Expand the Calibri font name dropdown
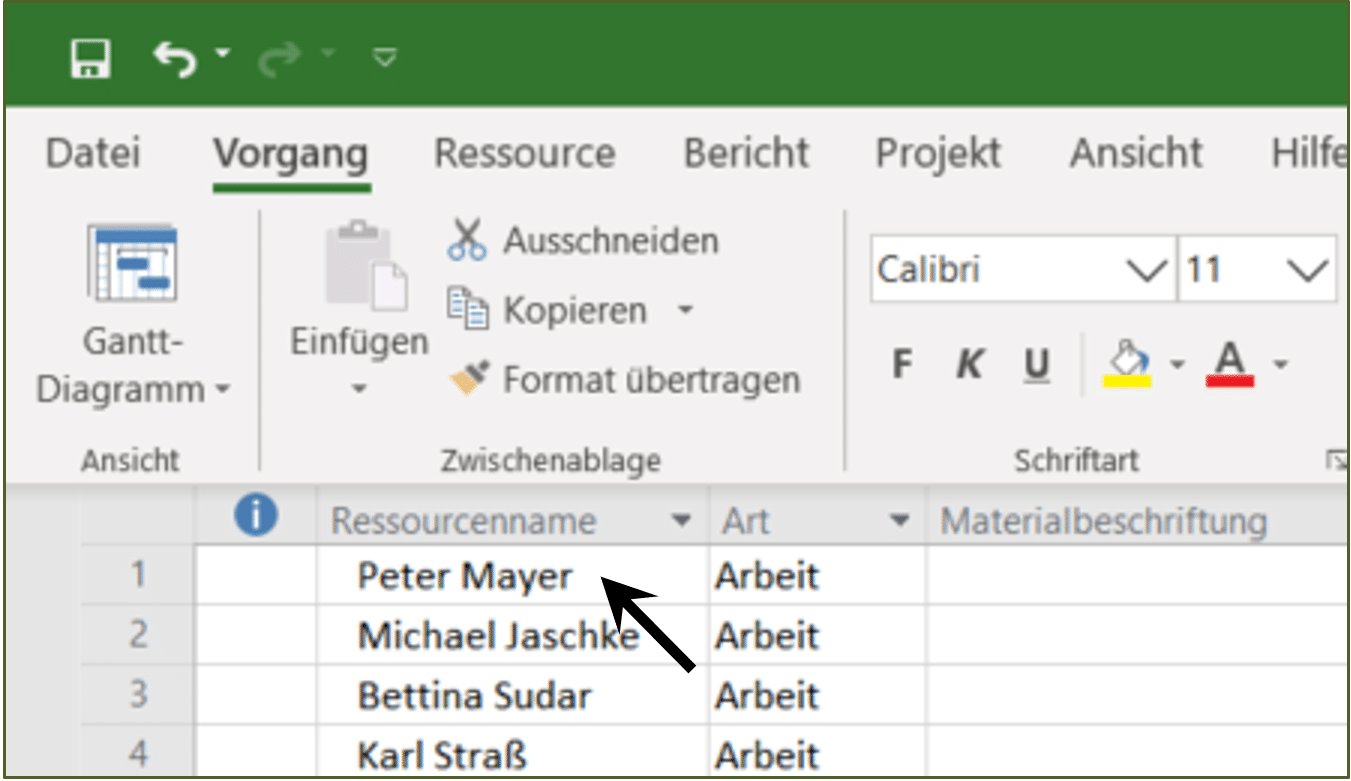This screenshot has height=781, width=1351. point(1146,269)
